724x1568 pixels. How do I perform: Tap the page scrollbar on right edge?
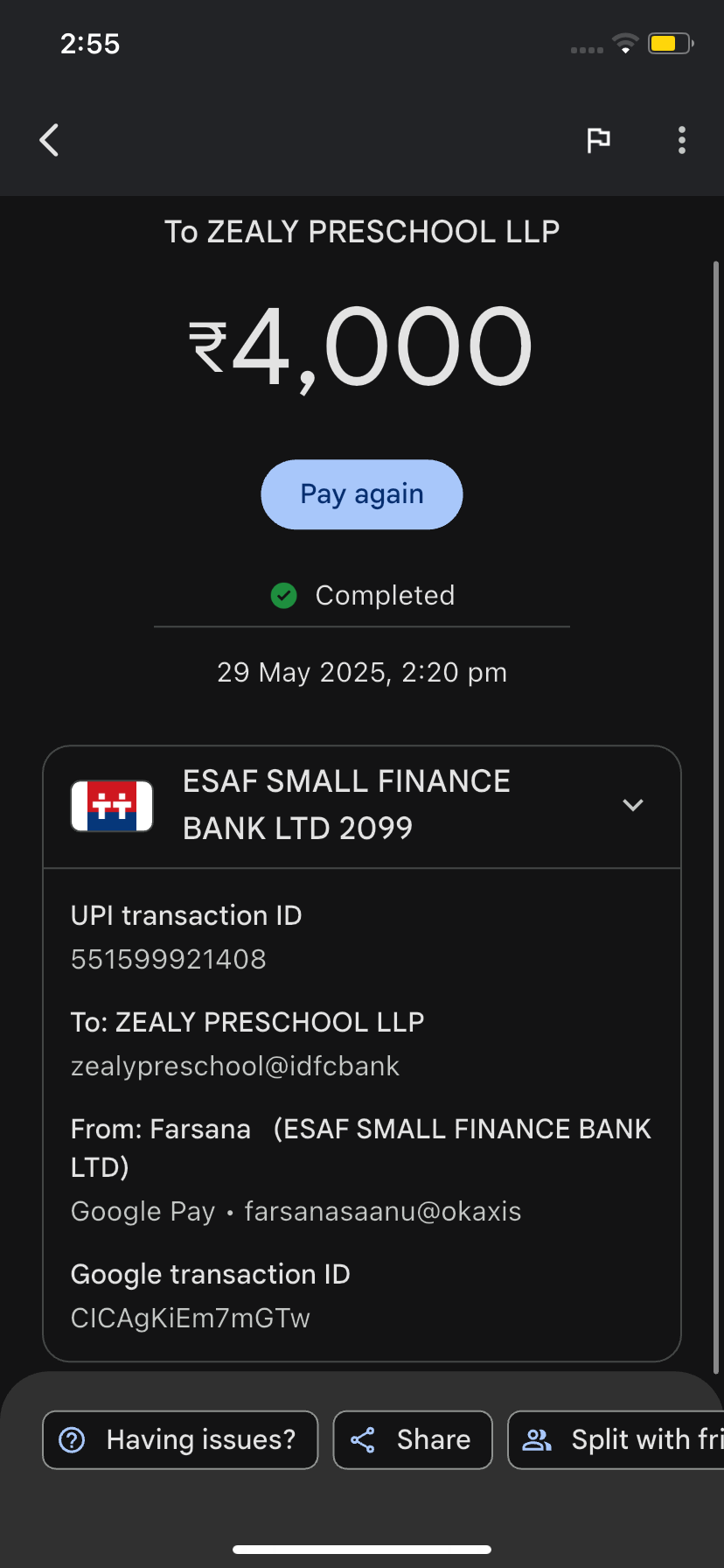(716, 787)
